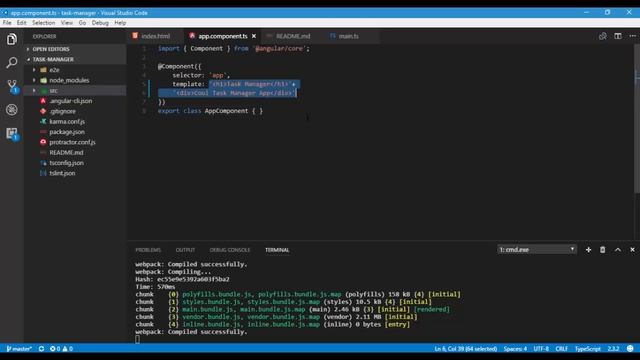Open protractor.conf.js in explorer
The image size is (640, 360).
click(72, 142)
